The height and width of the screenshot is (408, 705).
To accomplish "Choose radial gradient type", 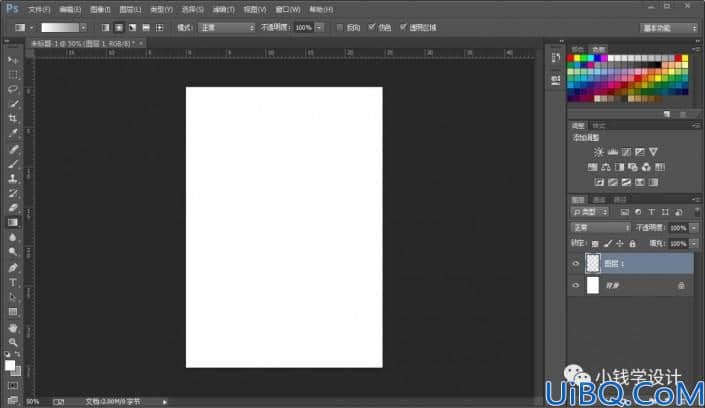I will tap(119, 28).
